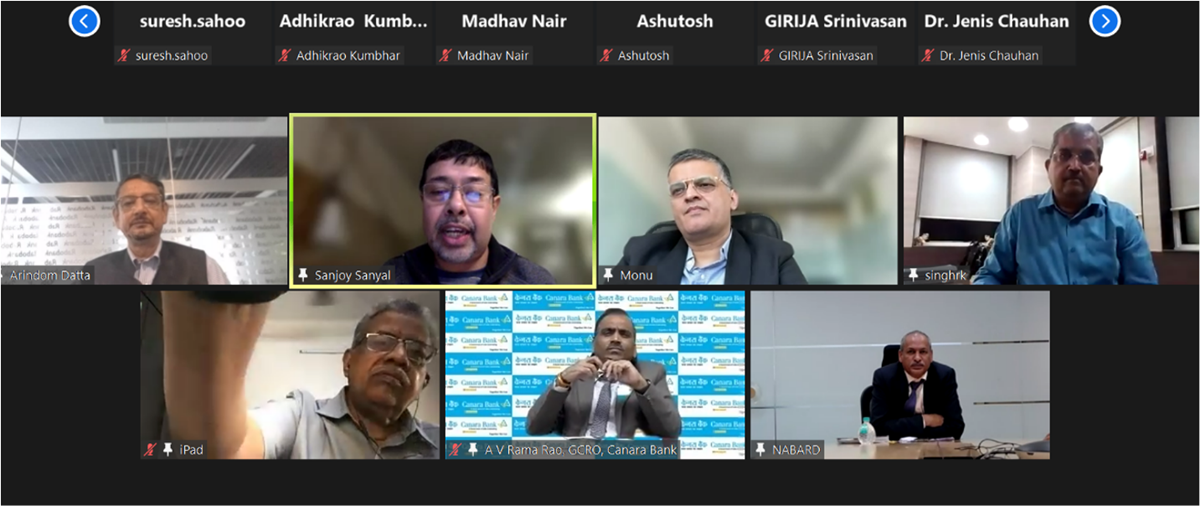The width and height of the screenshot is (1200, 506).
Task: Click the right arrow to show more participants
Action: coord(1104,21)
